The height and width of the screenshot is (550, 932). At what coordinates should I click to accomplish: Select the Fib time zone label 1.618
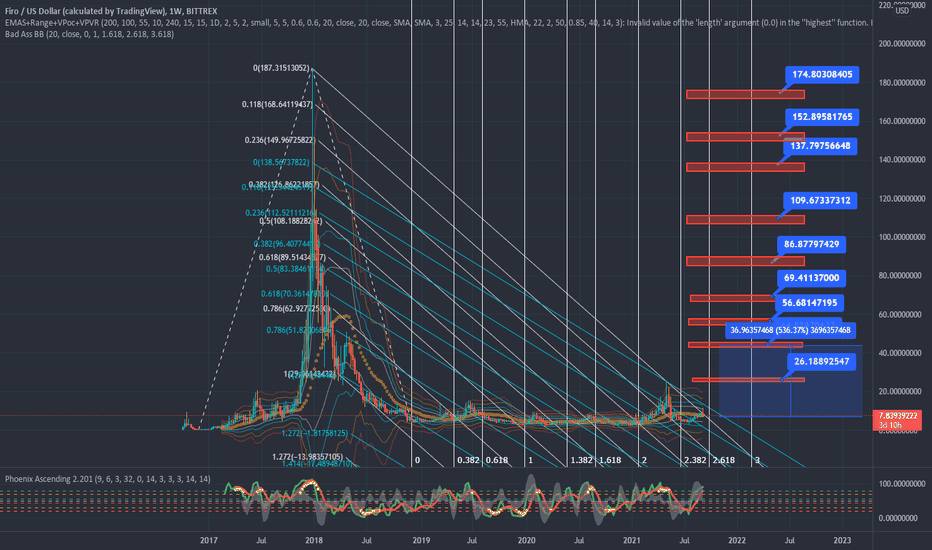[x=610, y=460]
